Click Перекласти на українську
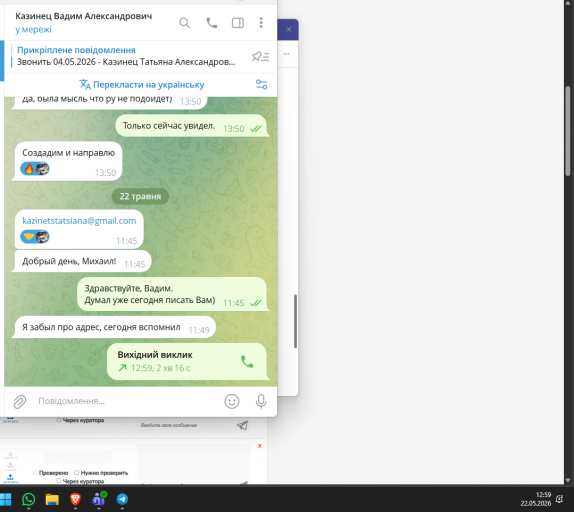This screenshot has height=512, width=574. [142, 85]
